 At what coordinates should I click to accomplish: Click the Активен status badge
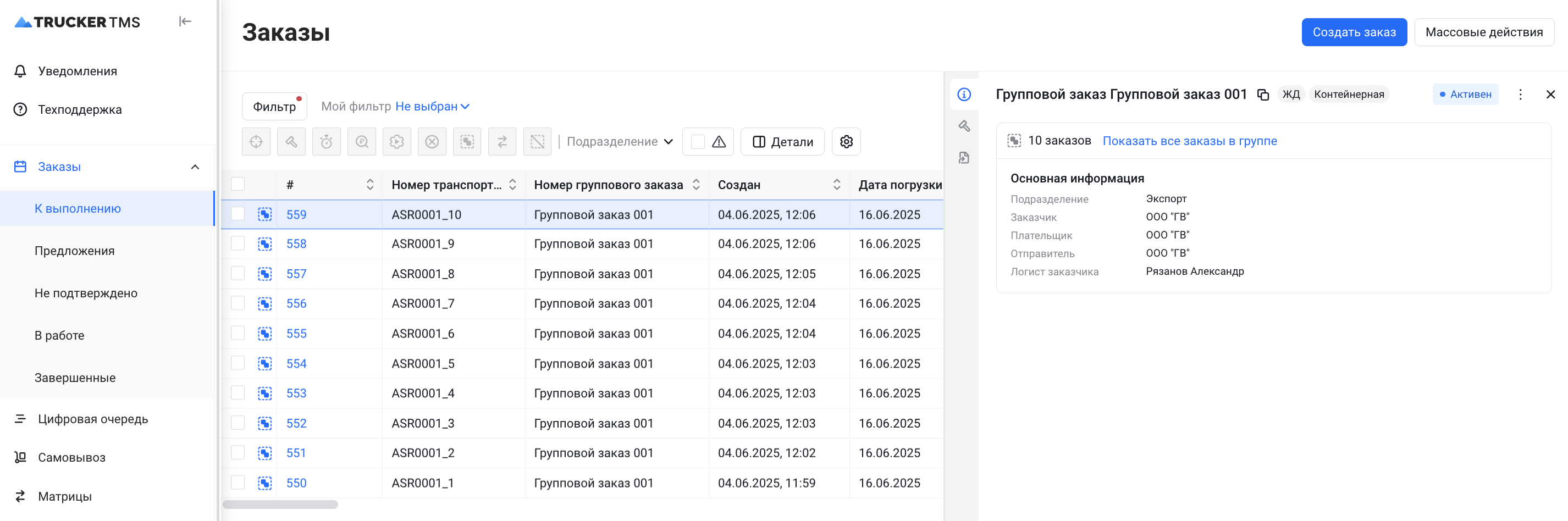(1465, 95)
